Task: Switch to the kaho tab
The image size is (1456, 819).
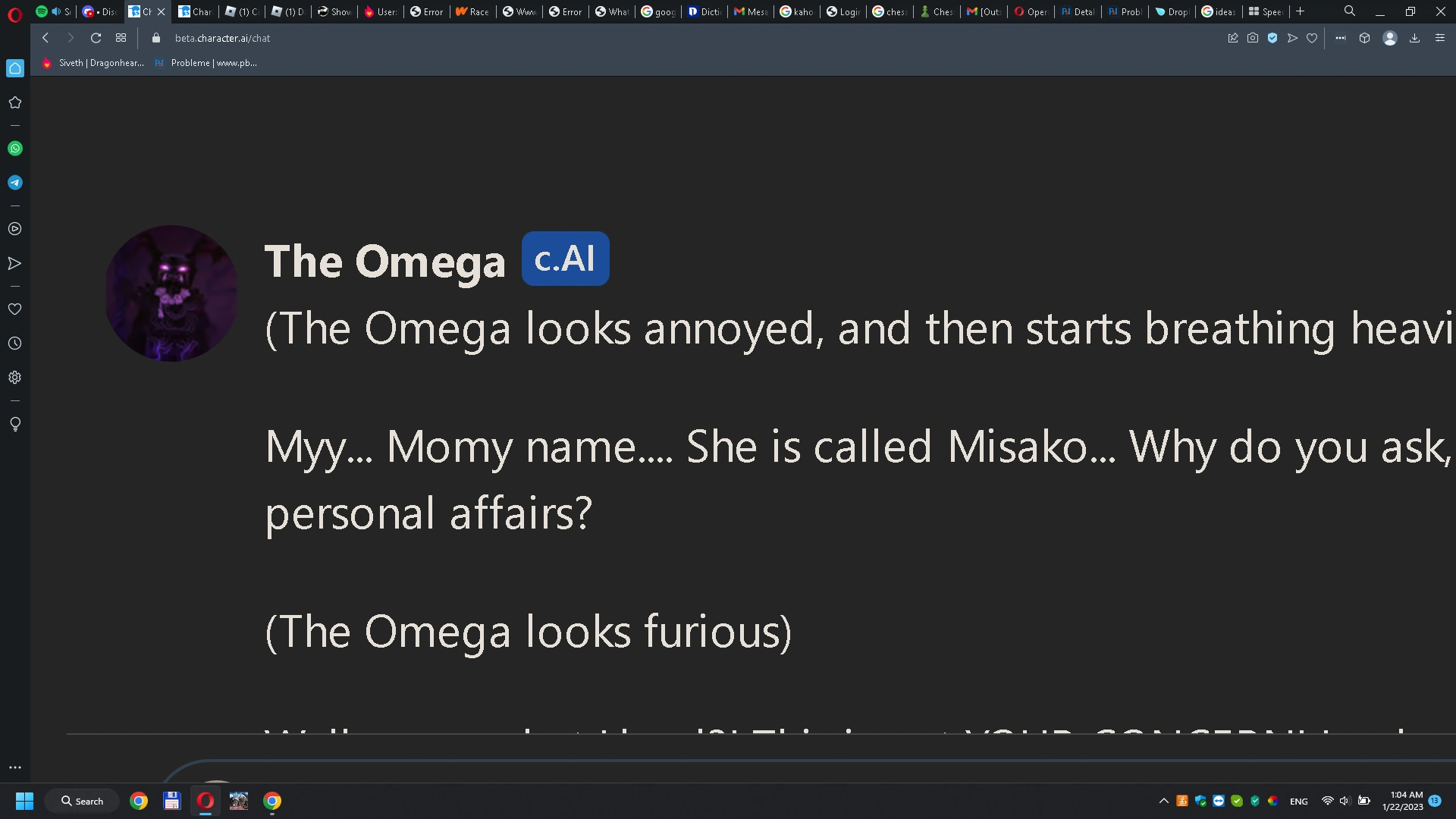Action: tap(796, 11)
